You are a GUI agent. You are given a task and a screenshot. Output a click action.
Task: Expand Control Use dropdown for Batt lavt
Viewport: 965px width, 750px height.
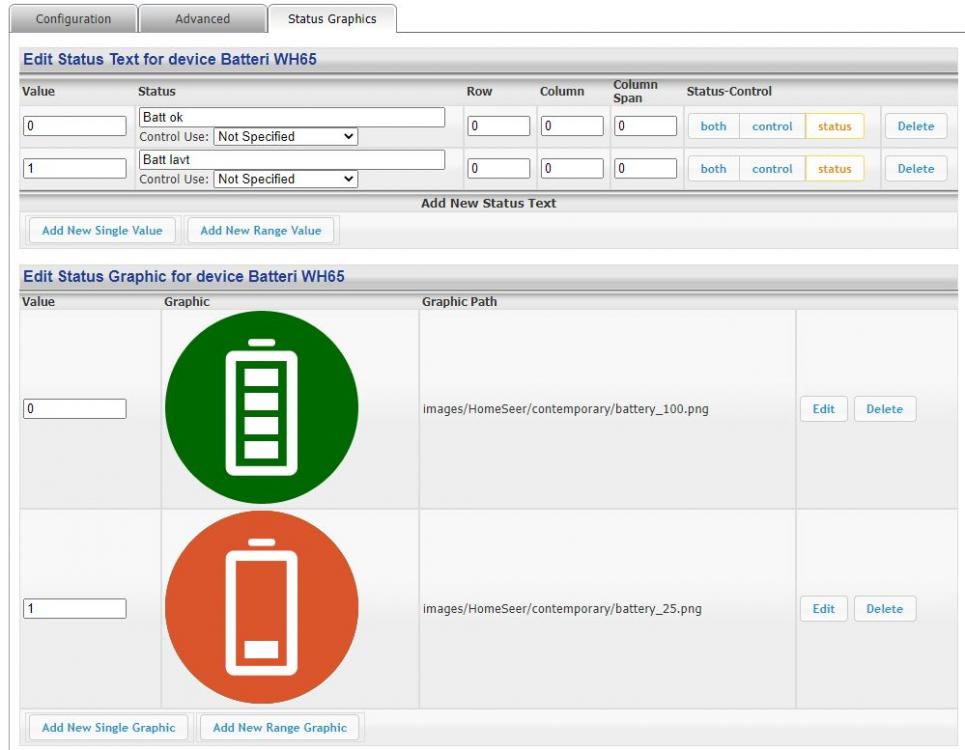tap(286, 179)
